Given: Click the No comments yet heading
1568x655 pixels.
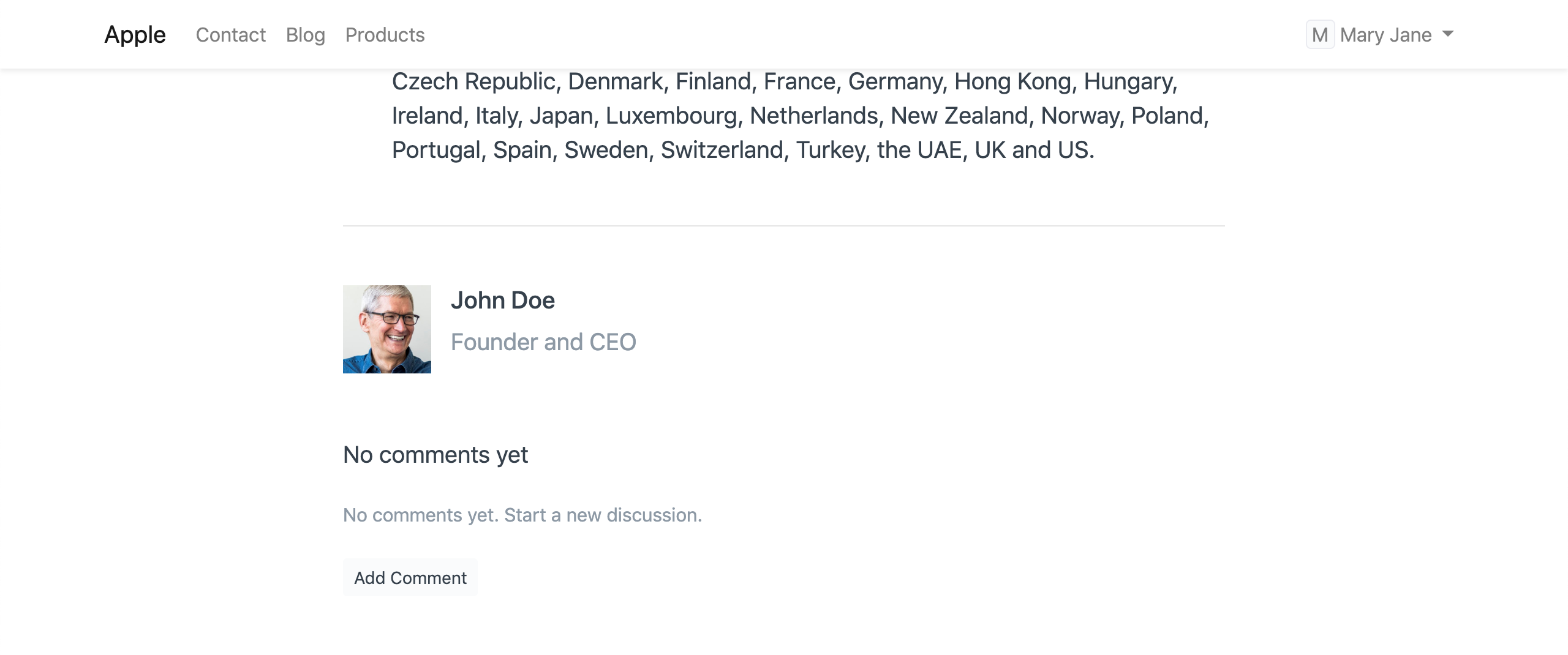Looking at the screenshot, I should click(x=435, y=455).
